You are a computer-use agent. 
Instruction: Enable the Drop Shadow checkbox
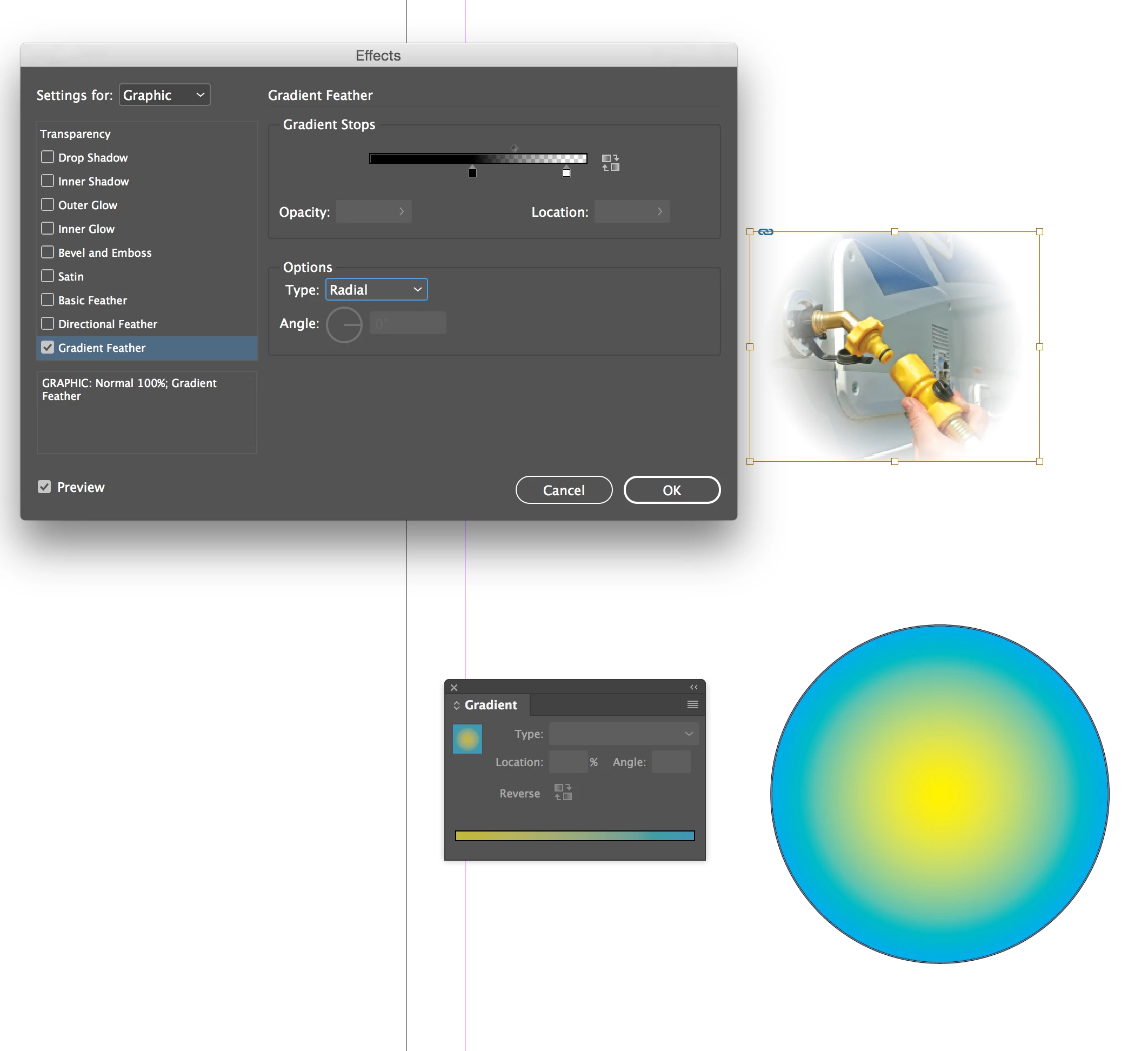(x=48, y=157)
